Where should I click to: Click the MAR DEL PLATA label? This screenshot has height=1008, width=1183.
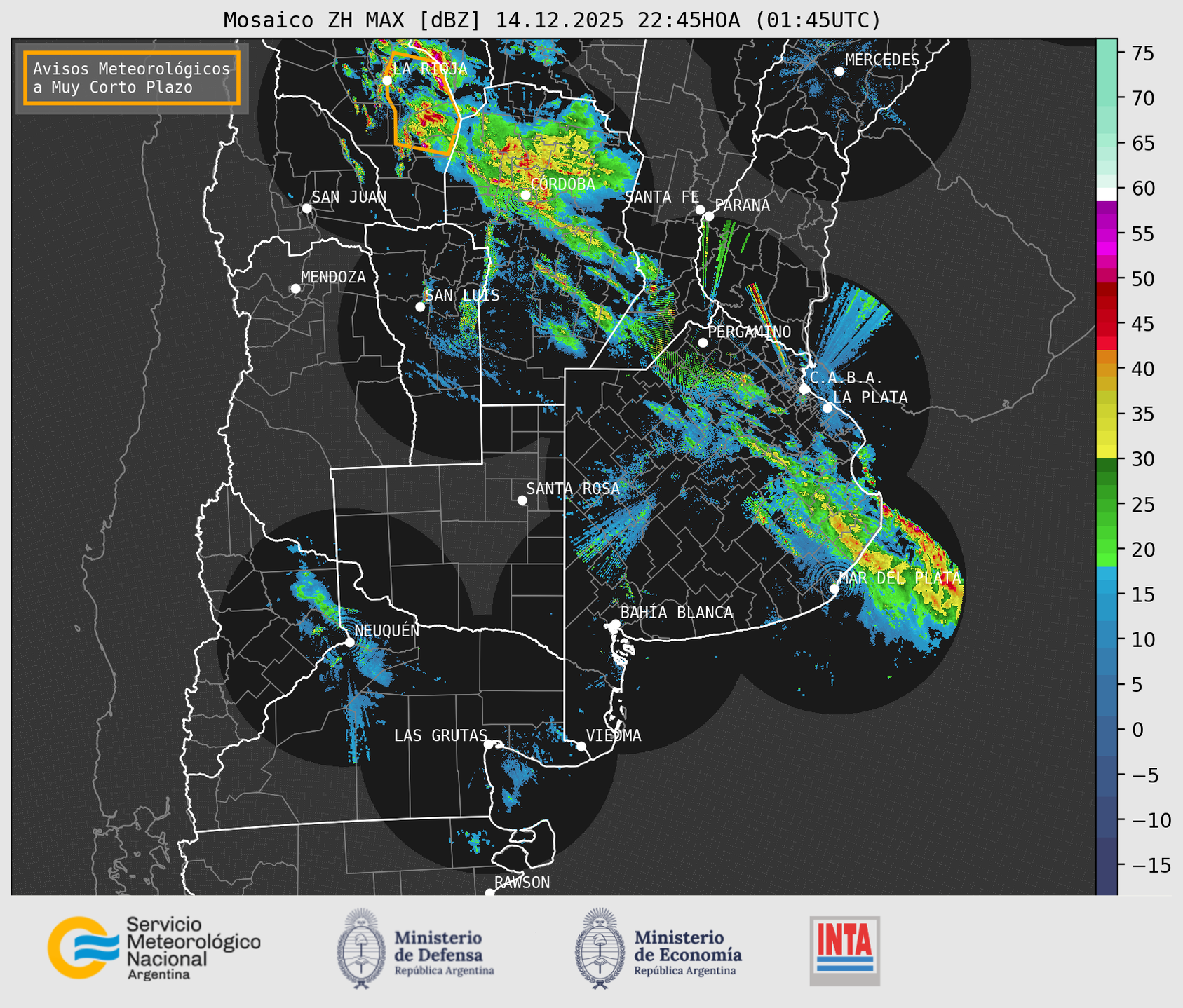pyautogui.click(x=900, y=578)
